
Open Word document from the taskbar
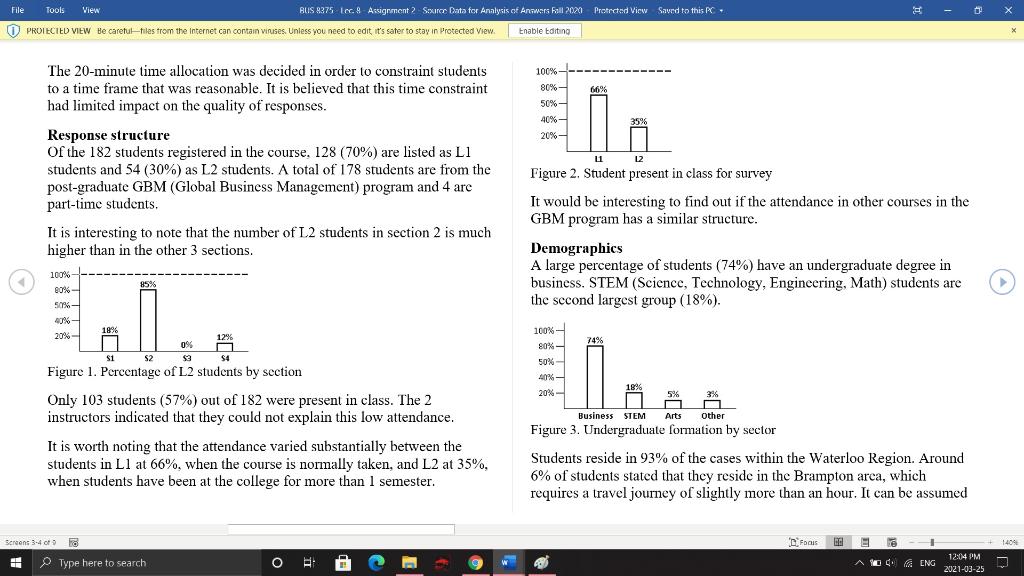pyautogui.click(x=508, y=562)
